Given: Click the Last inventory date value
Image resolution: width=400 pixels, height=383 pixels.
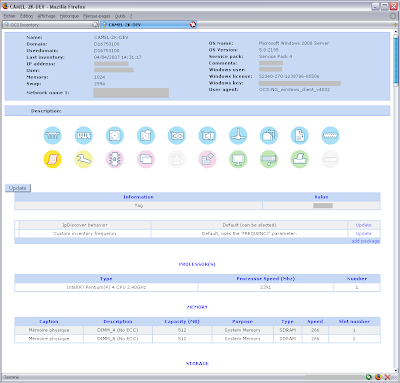Looking at the screenshot, I should [x=118, y=57].
